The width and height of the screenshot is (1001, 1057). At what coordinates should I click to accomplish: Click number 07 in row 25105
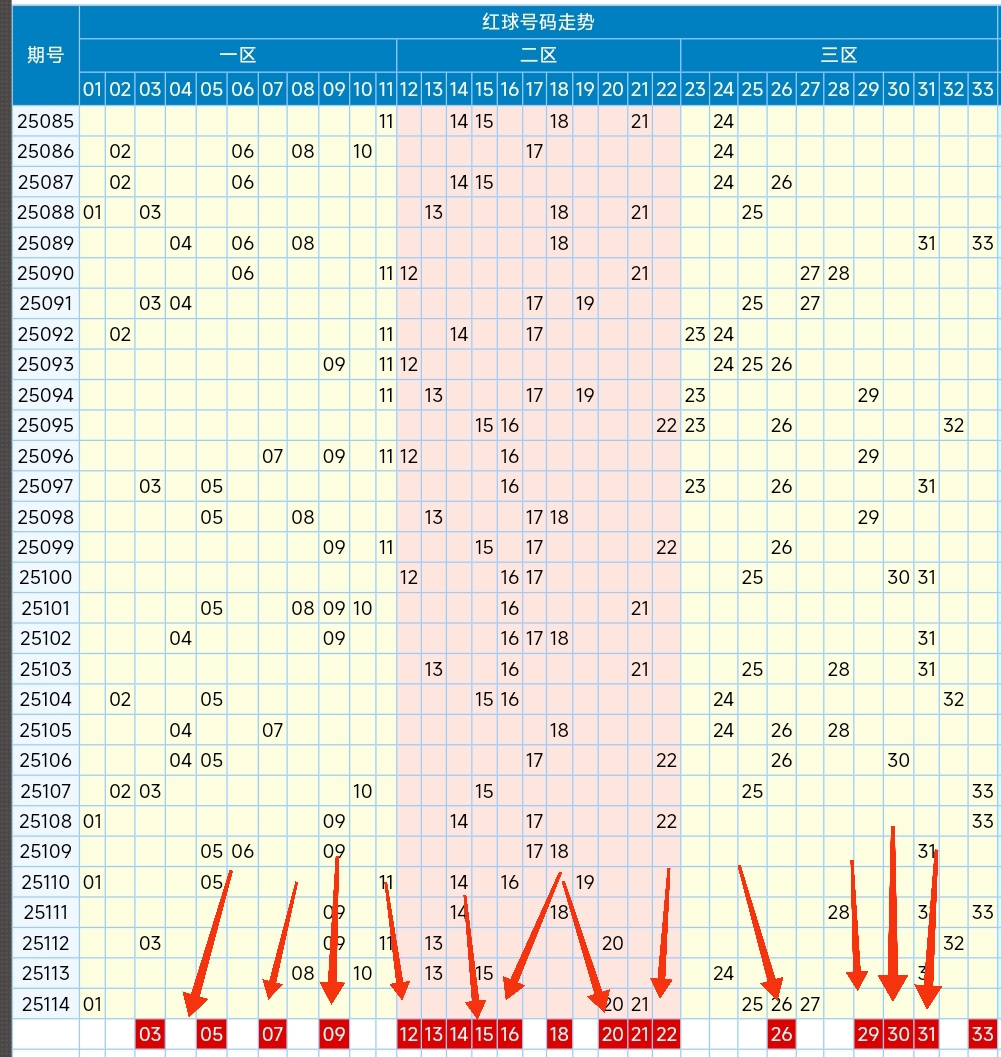[x=272, y=730]
